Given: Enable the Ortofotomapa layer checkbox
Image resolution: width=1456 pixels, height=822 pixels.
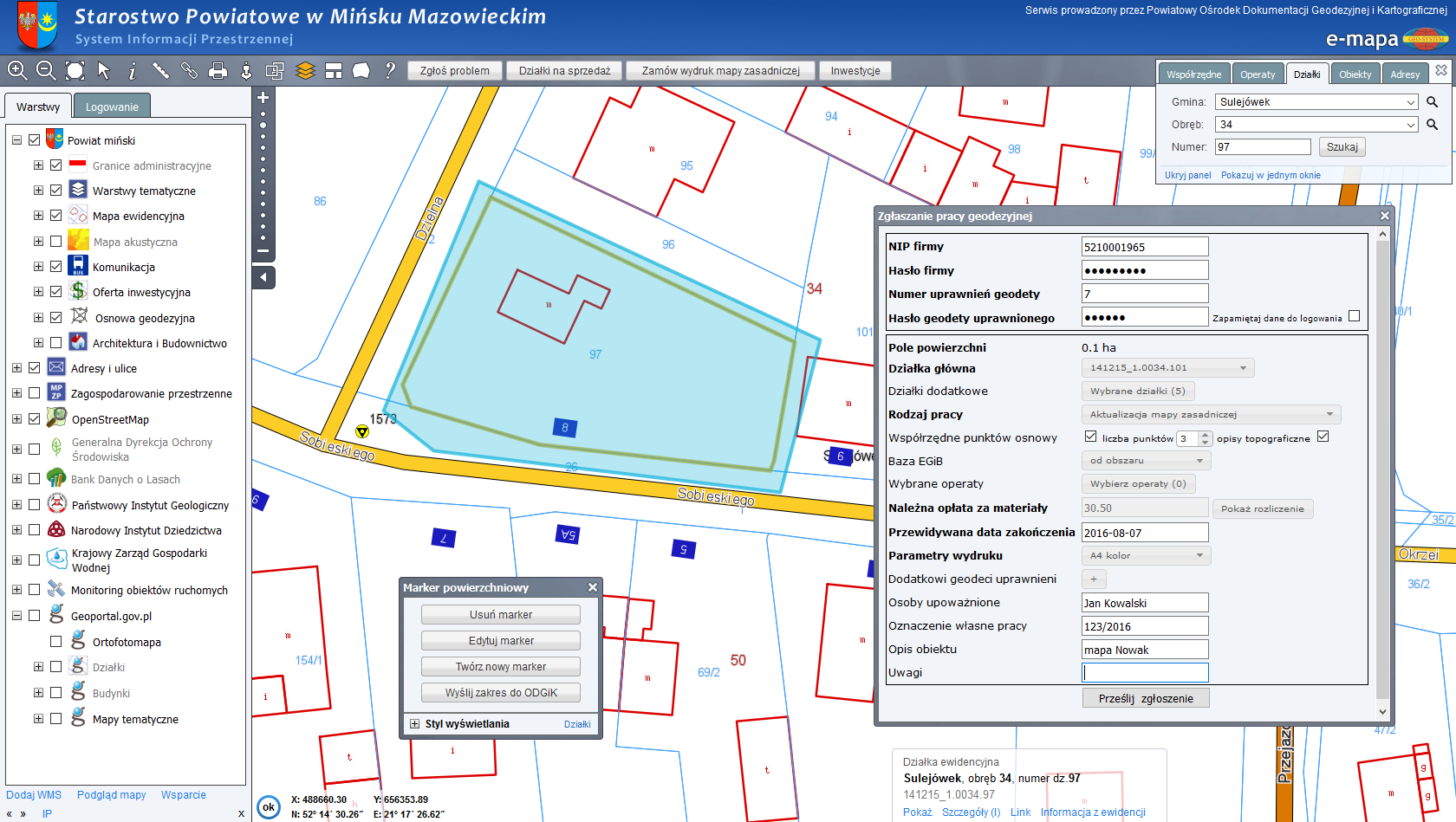Looking at the screenshot, I should [x=56, y=642].
